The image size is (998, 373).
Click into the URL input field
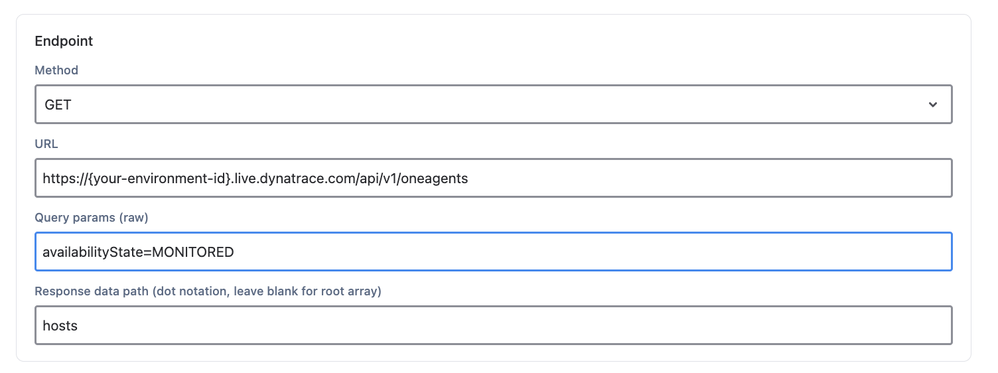tap(493, 178)
